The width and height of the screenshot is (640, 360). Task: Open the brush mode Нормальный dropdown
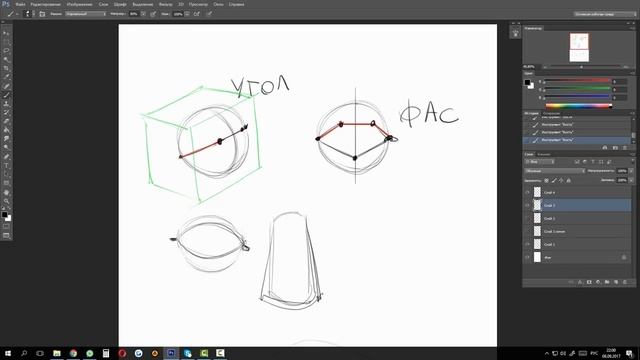pyautogui.click(x=86, y=14)
